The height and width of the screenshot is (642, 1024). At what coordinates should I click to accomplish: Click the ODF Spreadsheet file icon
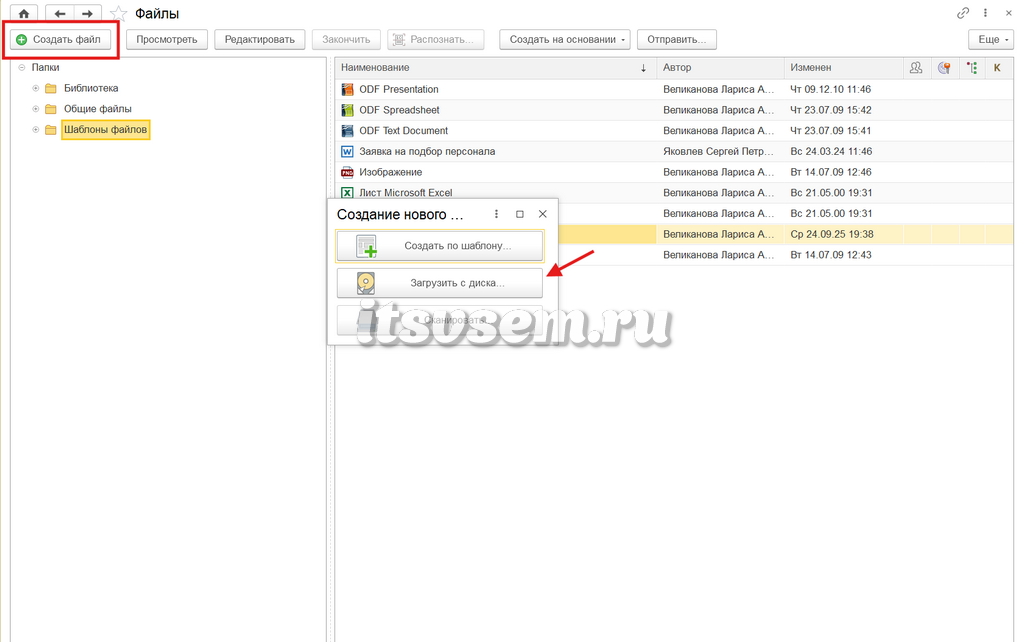tap(347, 110)
